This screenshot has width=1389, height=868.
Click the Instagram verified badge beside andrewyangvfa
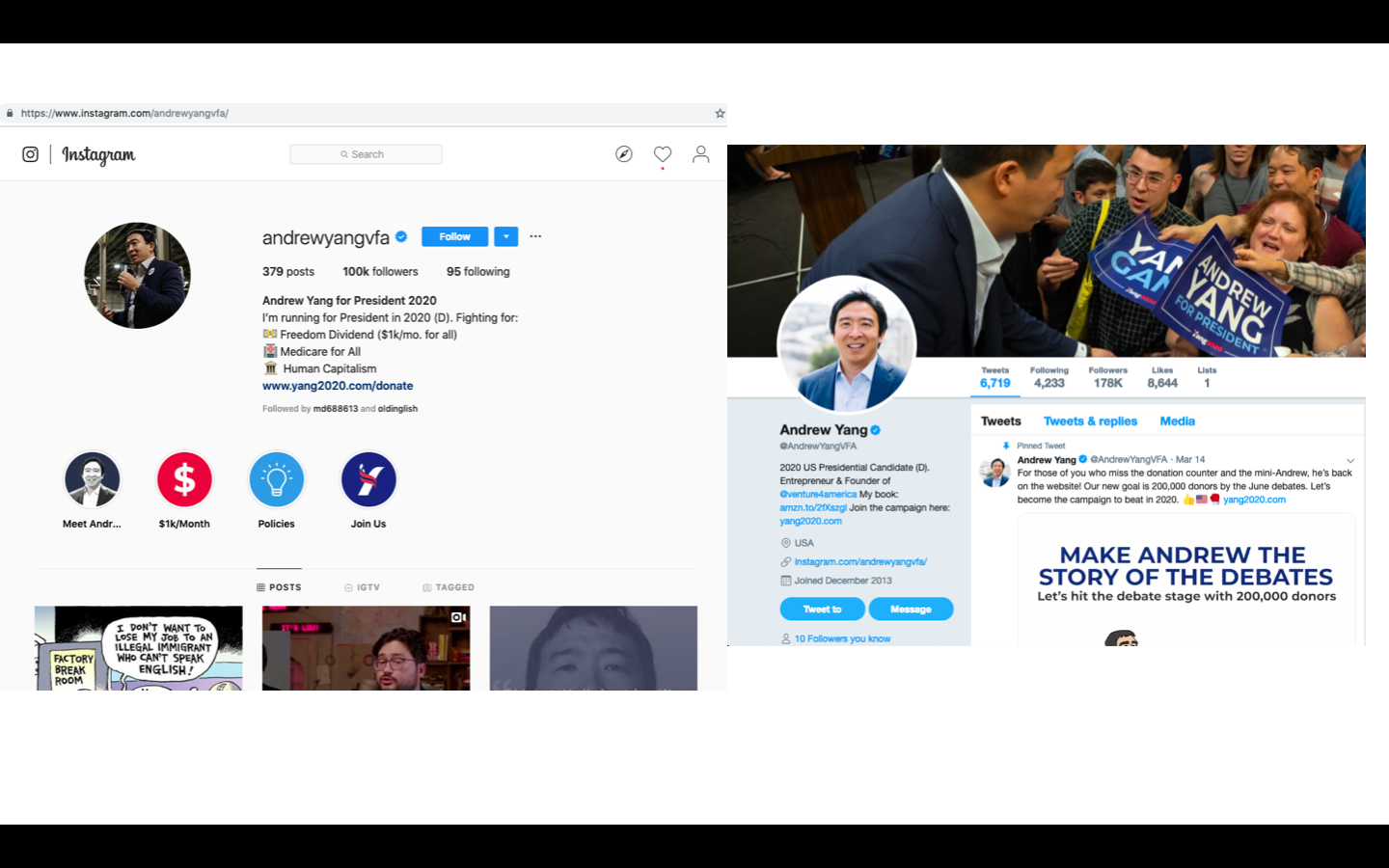(x=401, y=236)
